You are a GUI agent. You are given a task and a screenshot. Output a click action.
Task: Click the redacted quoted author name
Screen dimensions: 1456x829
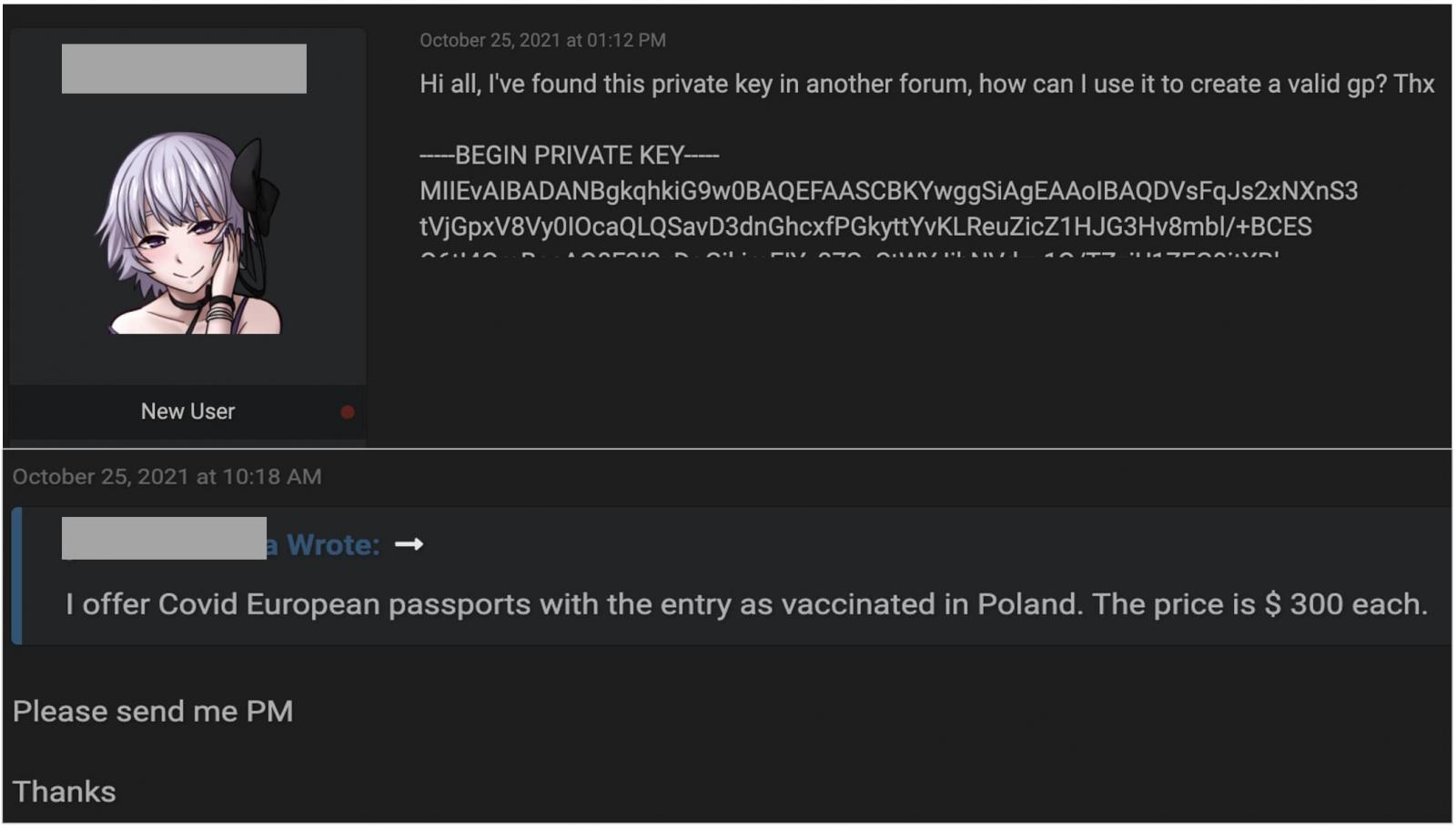tap(164, 539)
